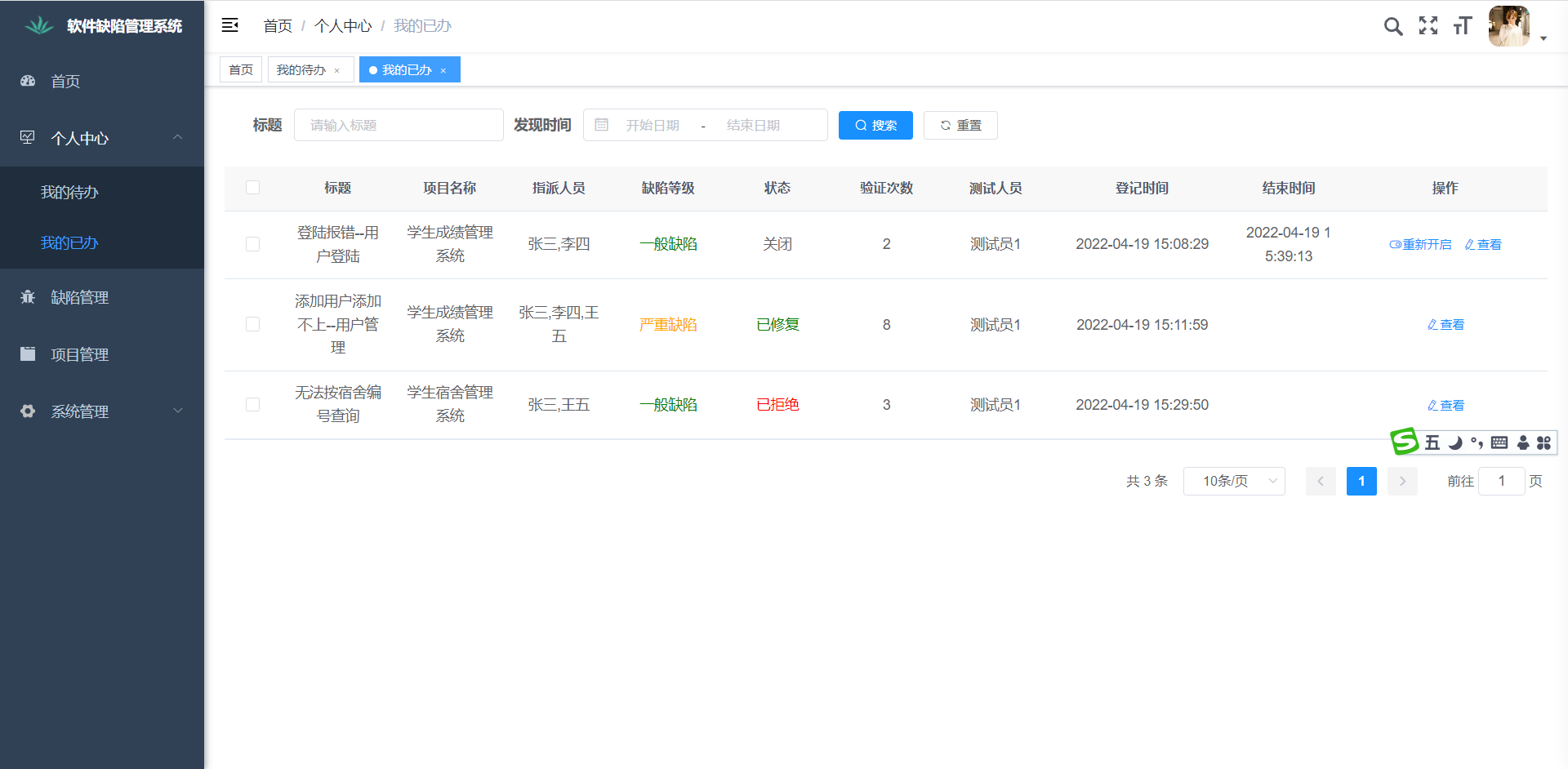Click the green leaf app logo

(38, 26)
